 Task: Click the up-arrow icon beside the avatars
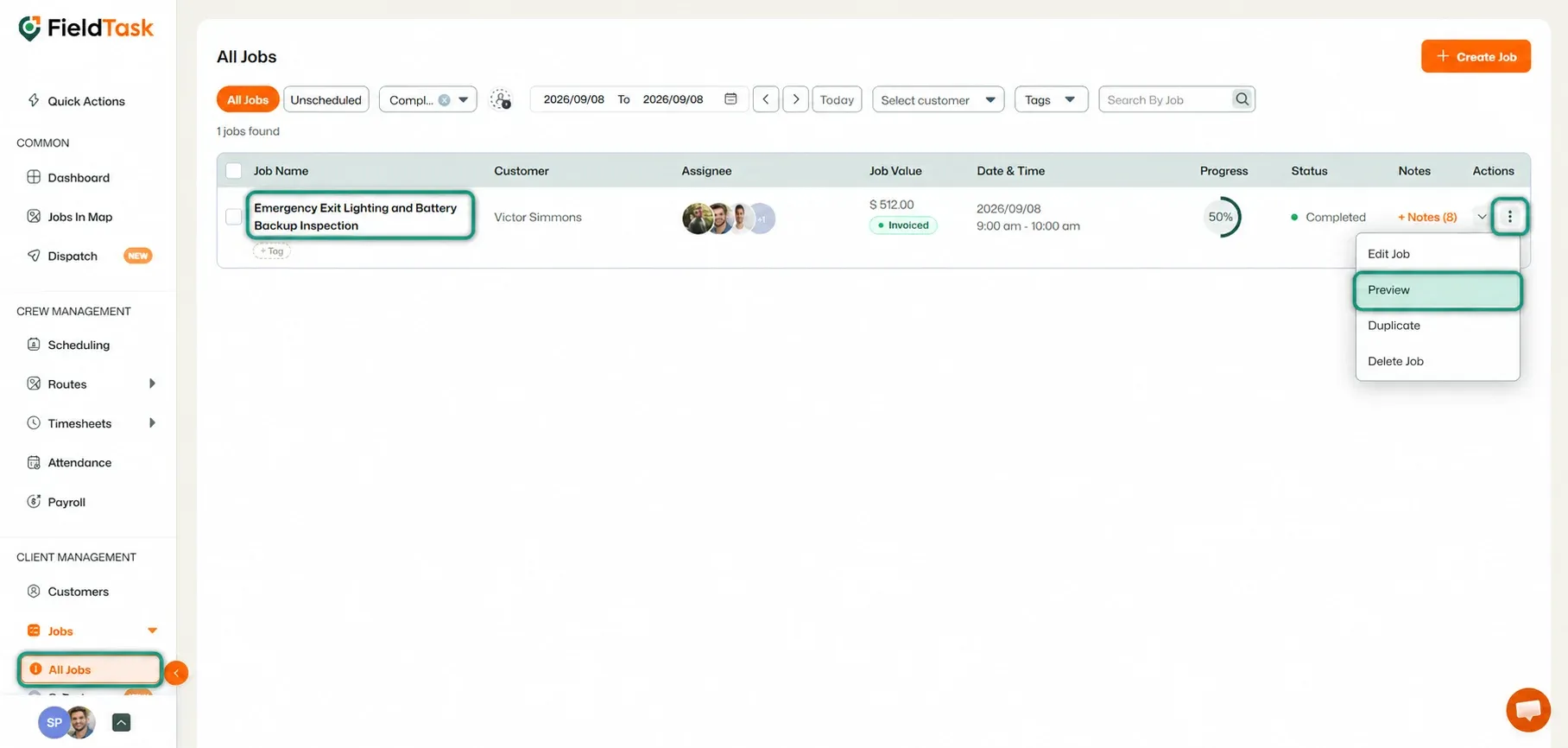pyautogui.click(x=122, y=723)
